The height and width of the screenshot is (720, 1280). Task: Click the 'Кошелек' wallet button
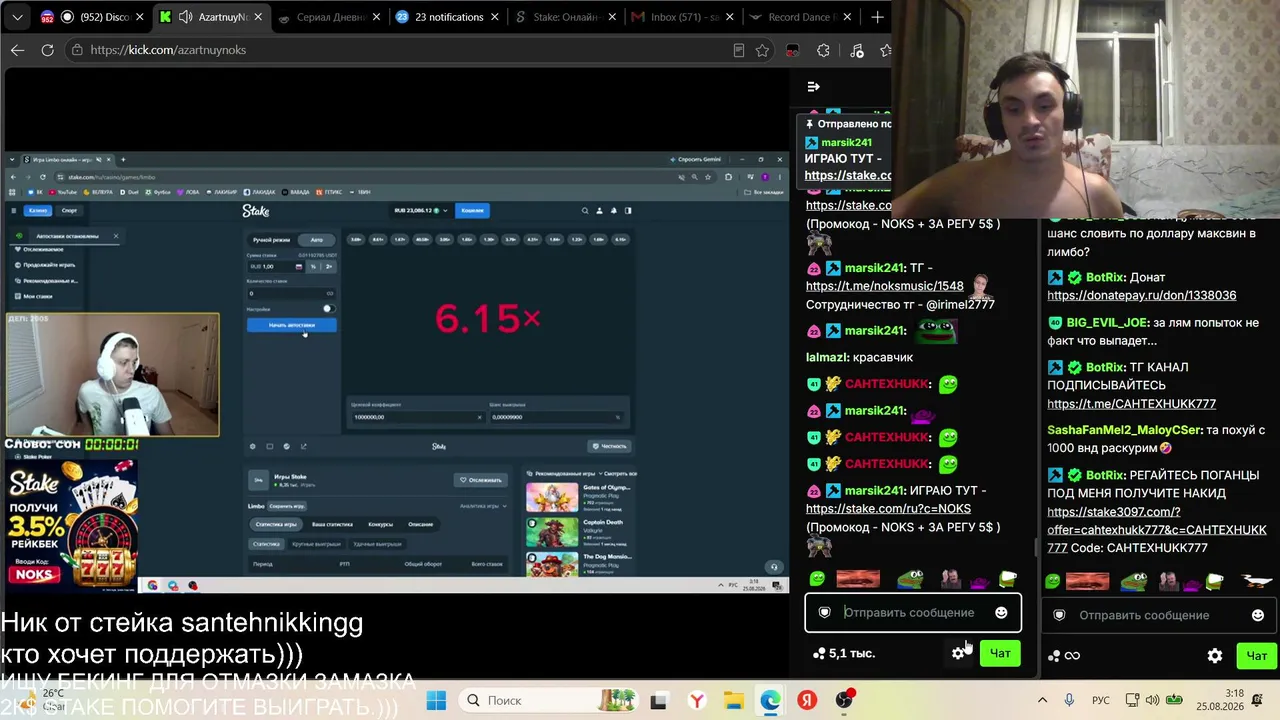tap(472, 210)
